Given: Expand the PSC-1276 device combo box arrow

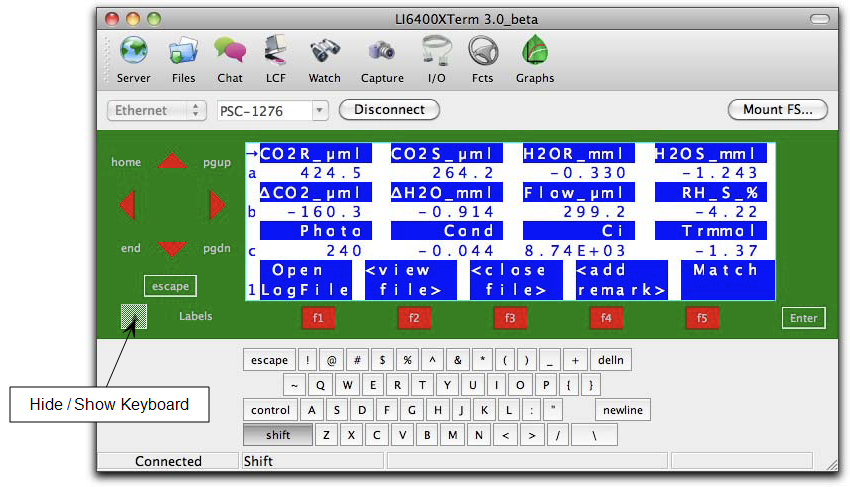Looking at the screenshot, I should coord(320,111).
